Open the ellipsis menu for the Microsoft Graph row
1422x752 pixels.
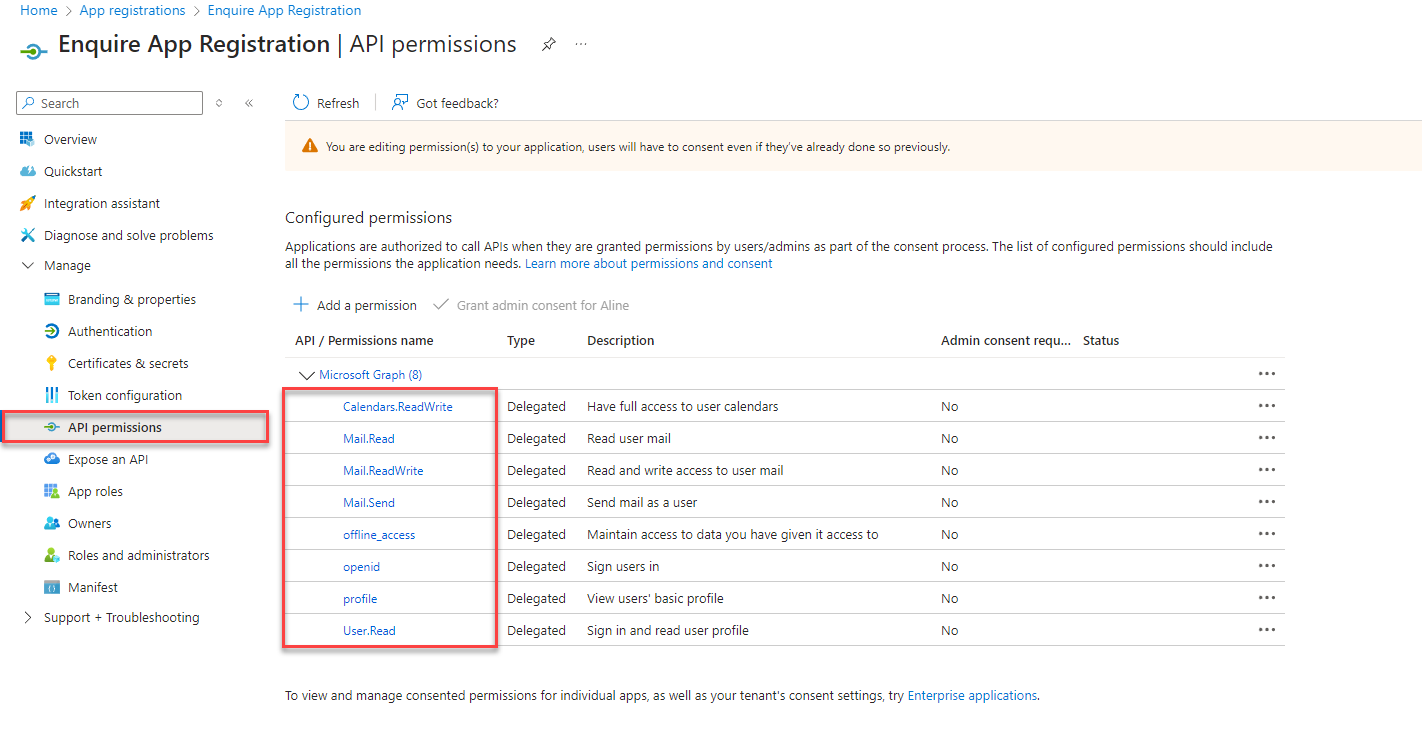tap(1267, 374)
